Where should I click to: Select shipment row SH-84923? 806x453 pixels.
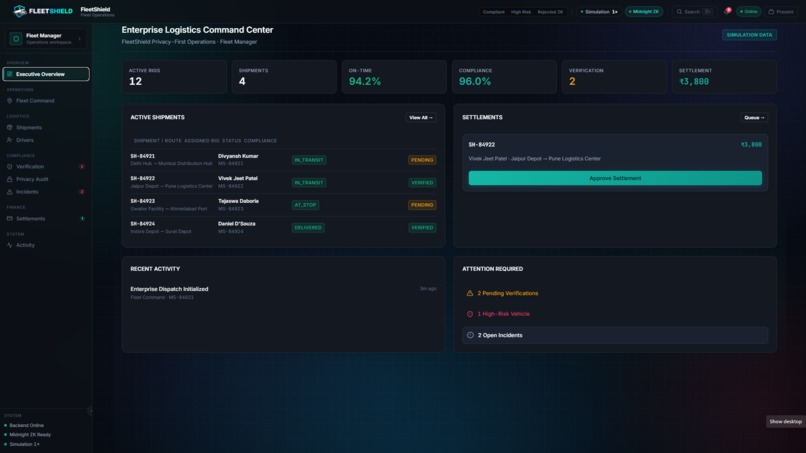pos(283,205)
